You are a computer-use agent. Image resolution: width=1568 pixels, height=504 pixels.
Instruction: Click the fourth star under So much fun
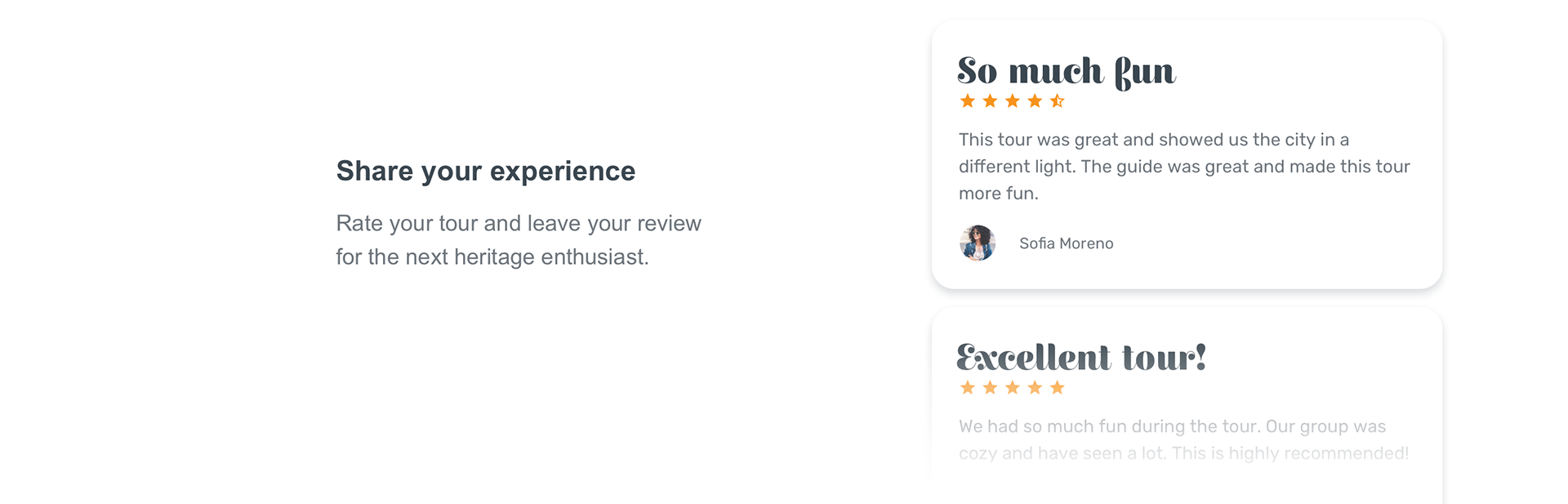tap(1035, 101)
